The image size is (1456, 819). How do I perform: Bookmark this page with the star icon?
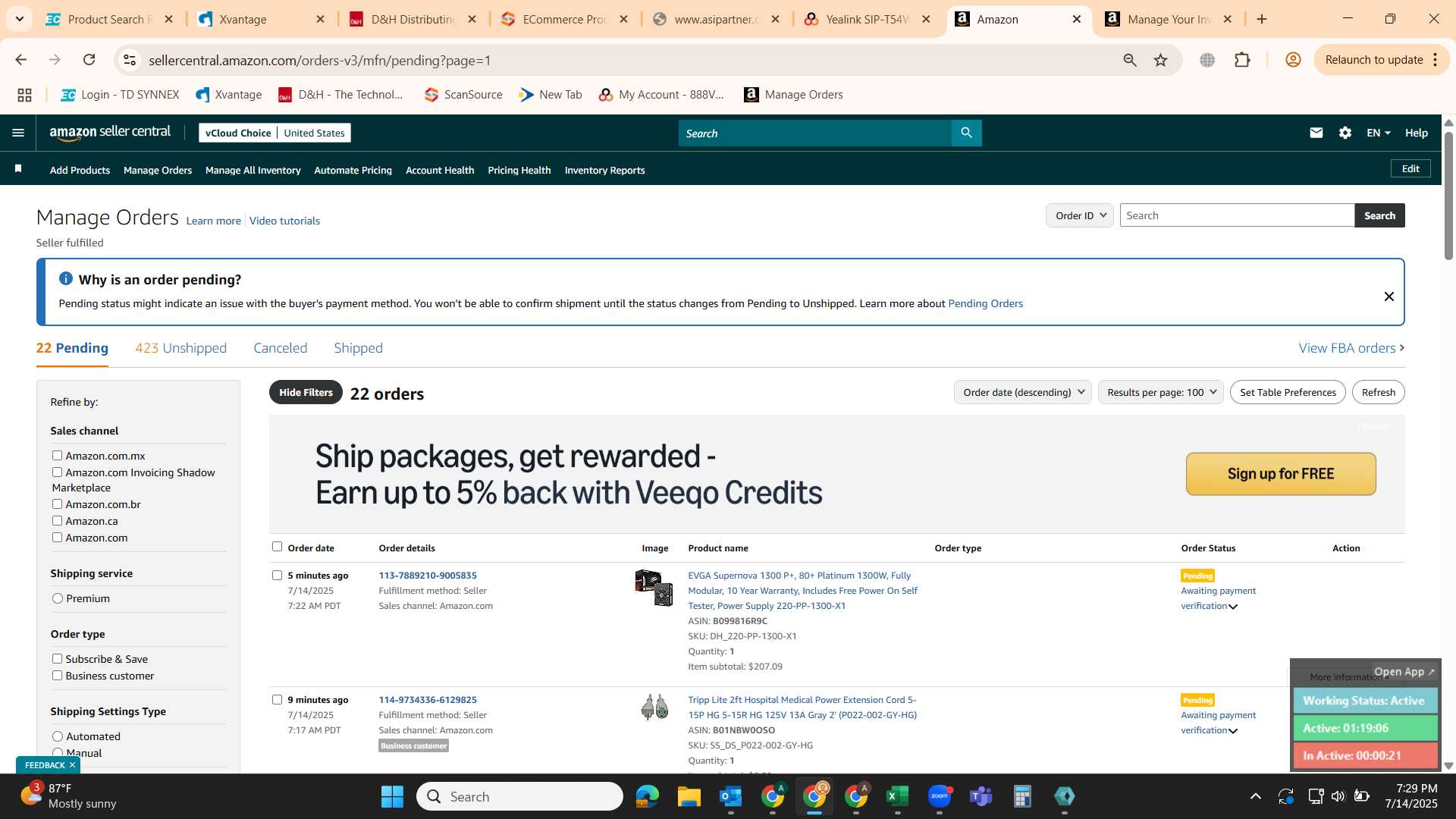tap(1160, 60)
